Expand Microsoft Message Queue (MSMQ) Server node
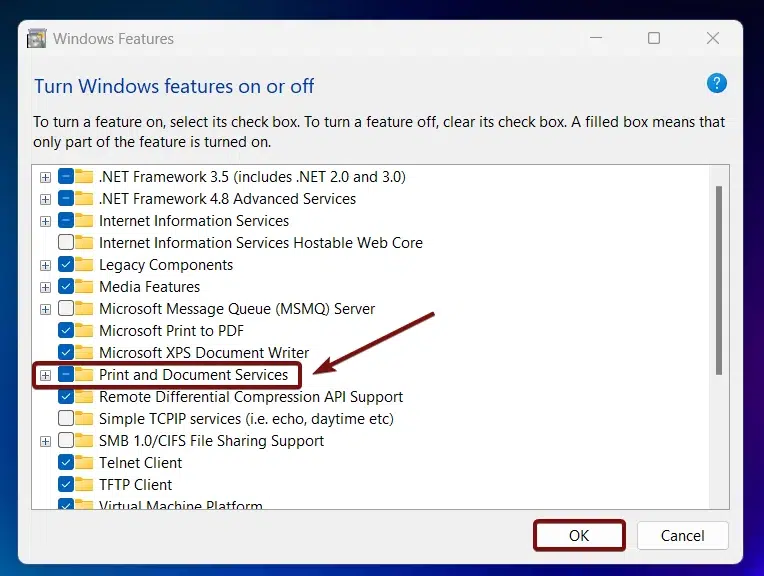The height and width of the screenshot is (576, 764). pyautogui.click(x=45, y=309)
